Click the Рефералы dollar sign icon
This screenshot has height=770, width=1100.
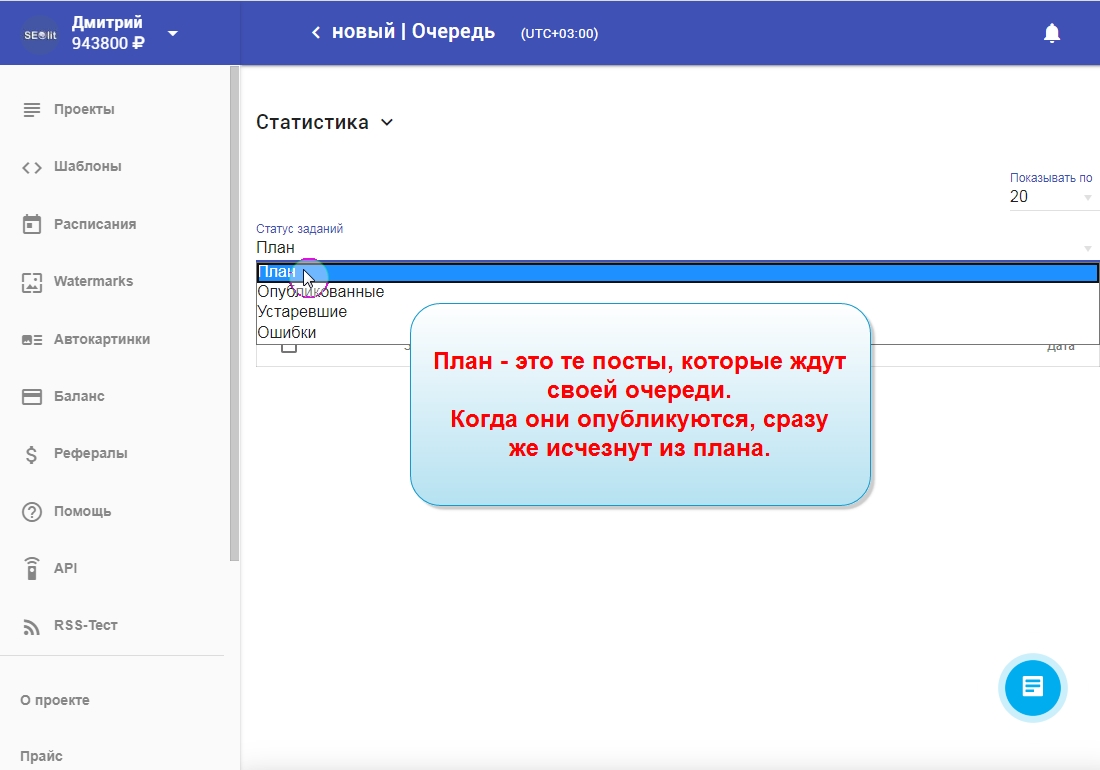point(32,454)
